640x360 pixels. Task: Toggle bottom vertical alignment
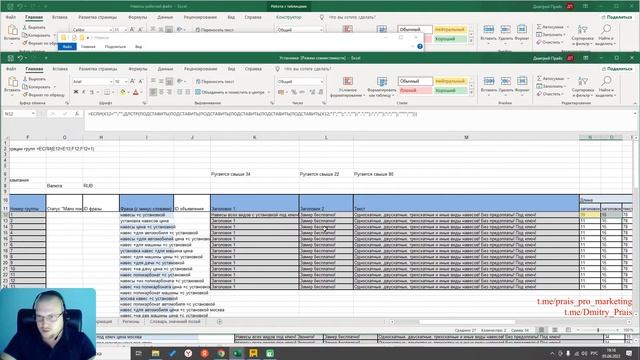click(x=169, y=81)
